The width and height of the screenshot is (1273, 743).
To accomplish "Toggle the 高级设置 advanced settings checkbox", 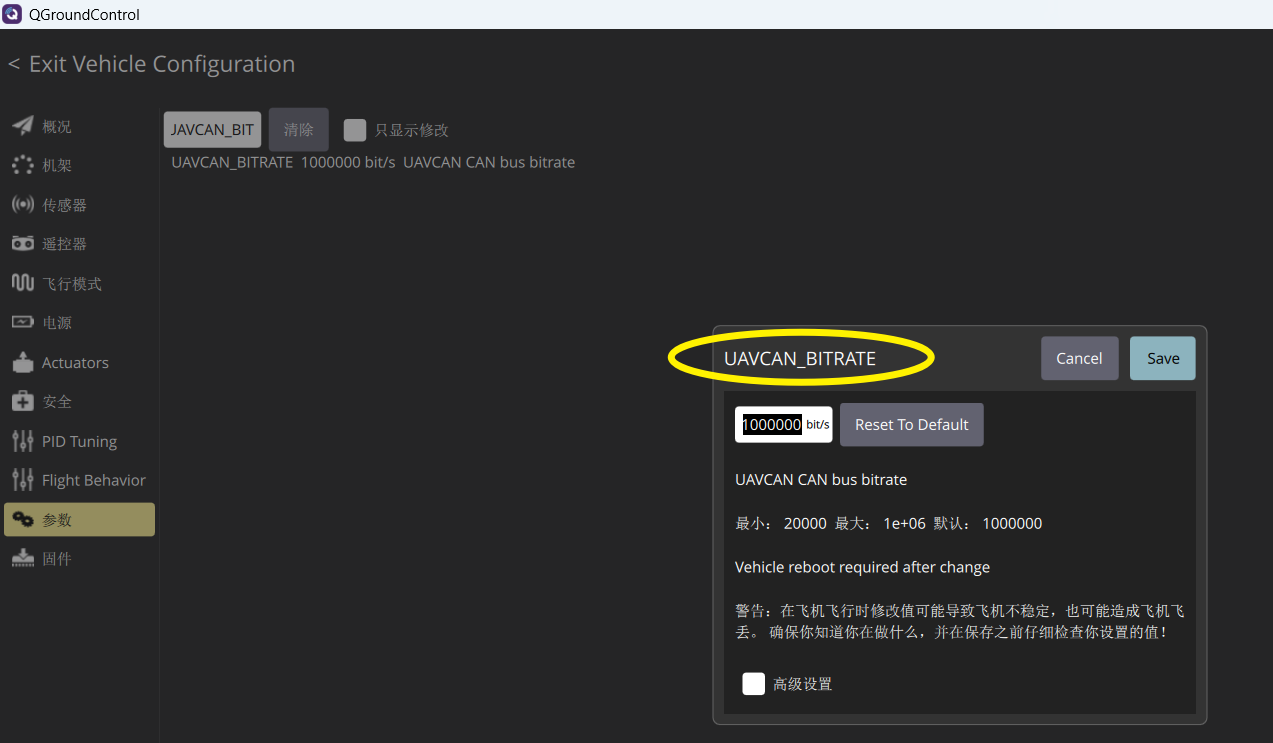I will (754, 684).
